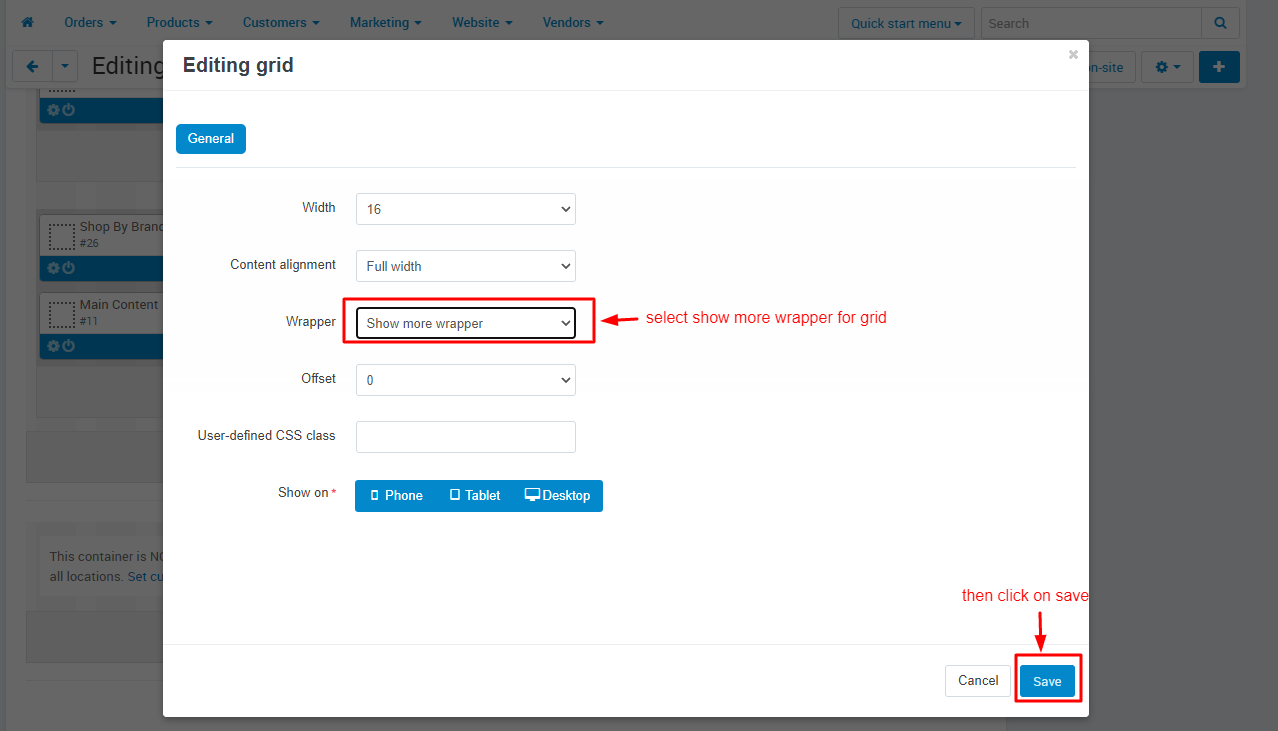Click the plus add button at top right
The image size is (1278, 731).
1219,67
